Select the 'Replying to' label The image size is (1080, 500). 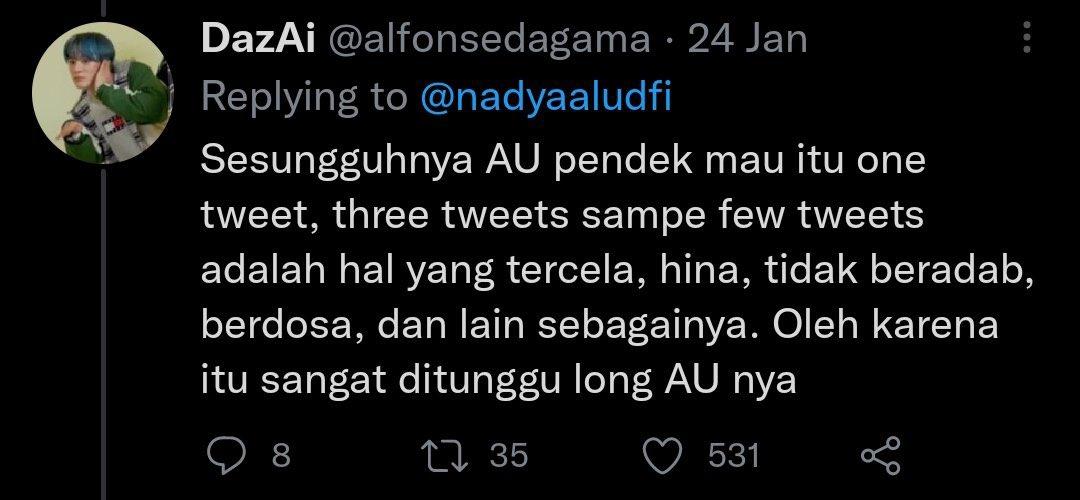tap(305, 98)
